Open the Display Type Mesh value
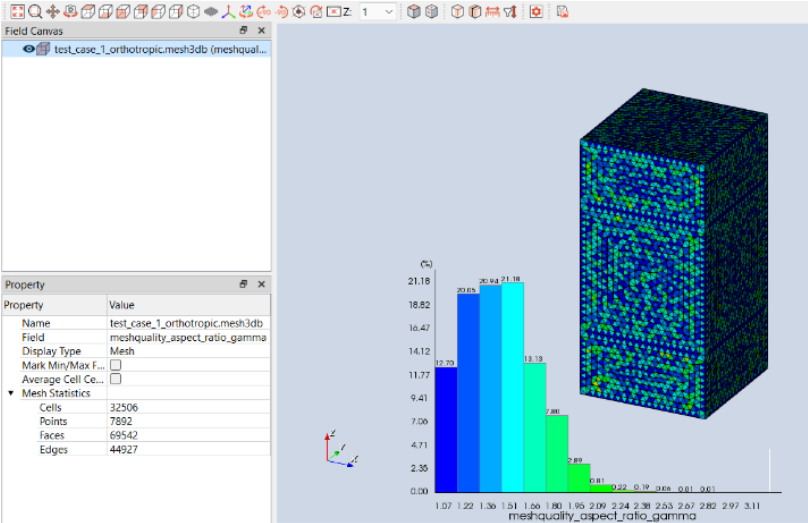This screenshot has height=523, width=808. tap(187, 352)
